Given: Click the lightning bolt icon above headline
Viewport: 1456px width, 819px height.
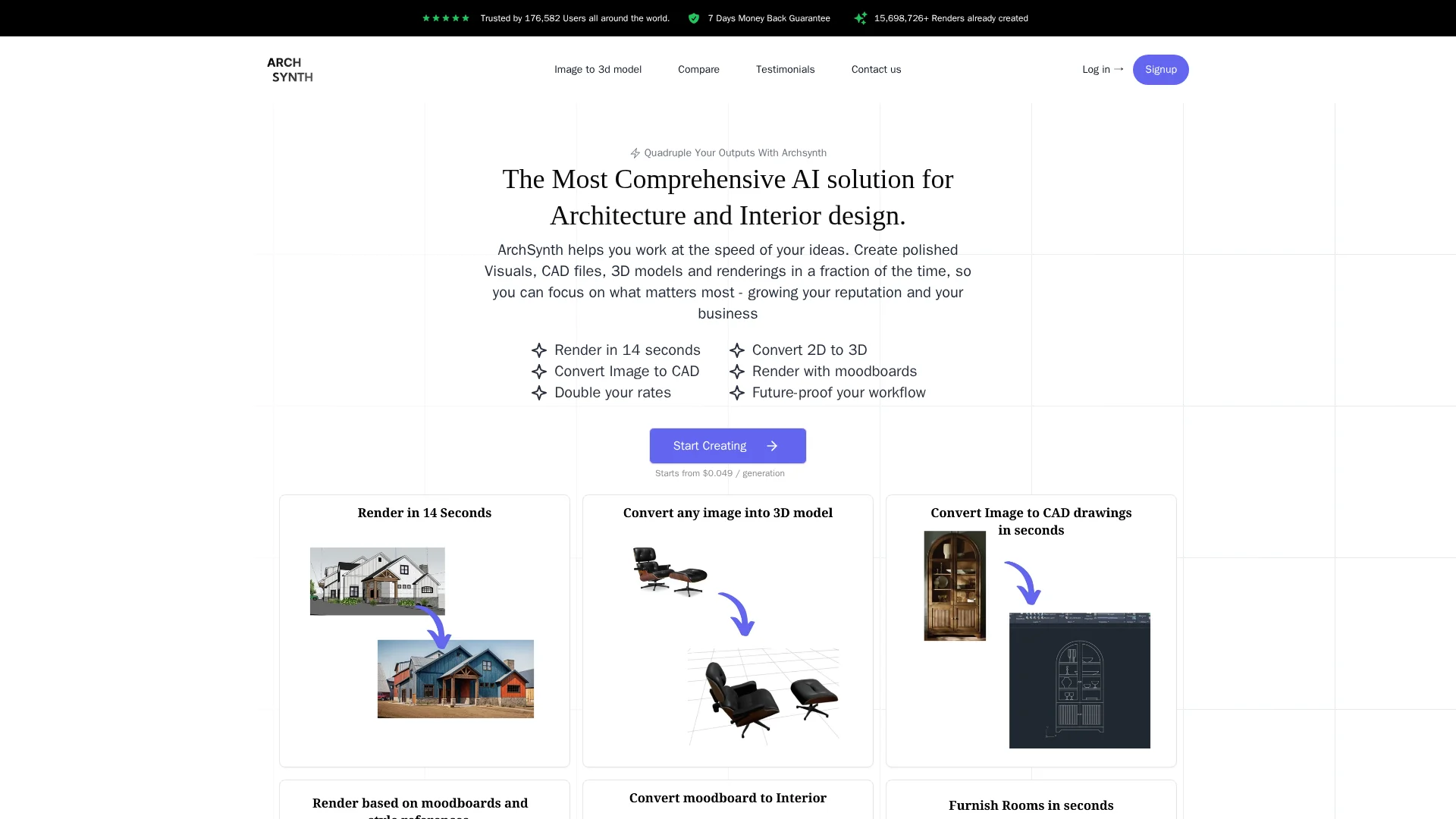Looking at the screenshot, I should 635,153.
